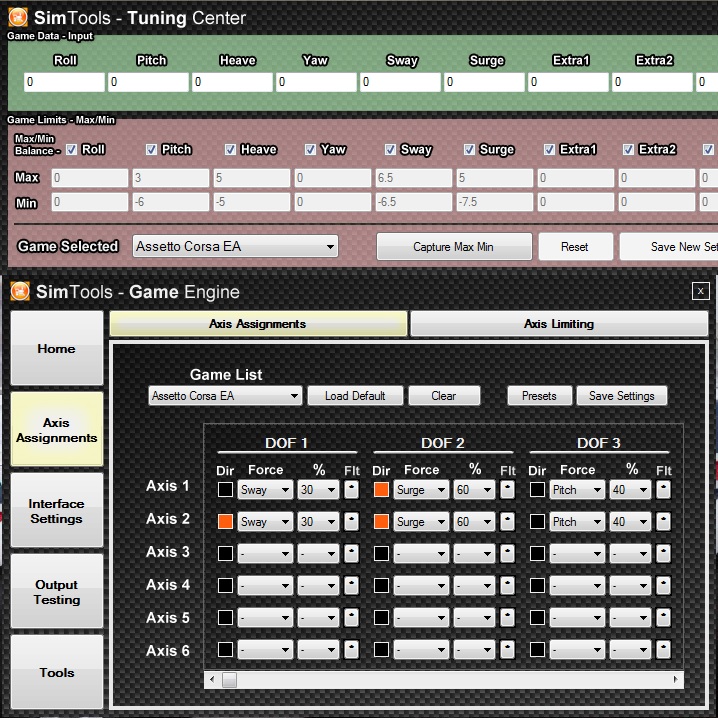This screenshot has height=718, width=718.
Task: Open Axis 2 DOF 2 filter button
Action: [507, 522]
